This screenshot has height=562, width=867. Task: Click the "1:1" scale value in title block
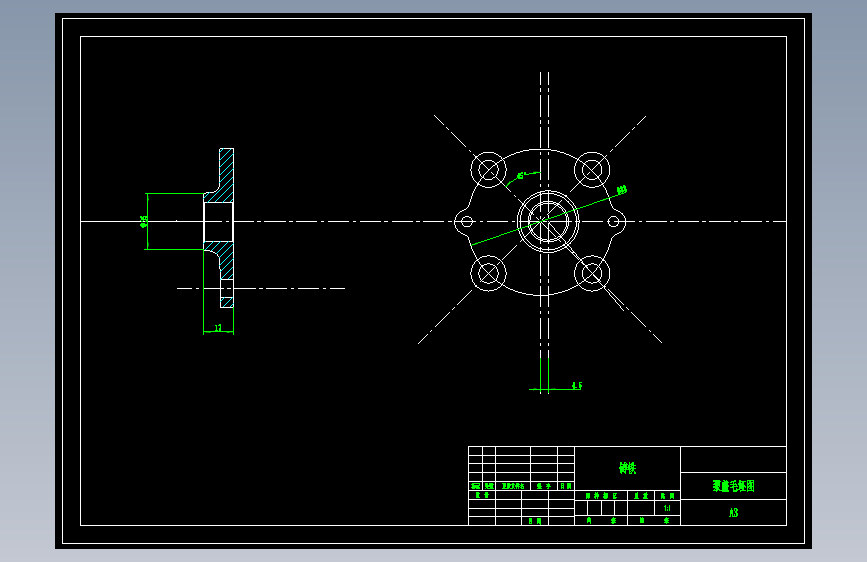click(667, 508)
